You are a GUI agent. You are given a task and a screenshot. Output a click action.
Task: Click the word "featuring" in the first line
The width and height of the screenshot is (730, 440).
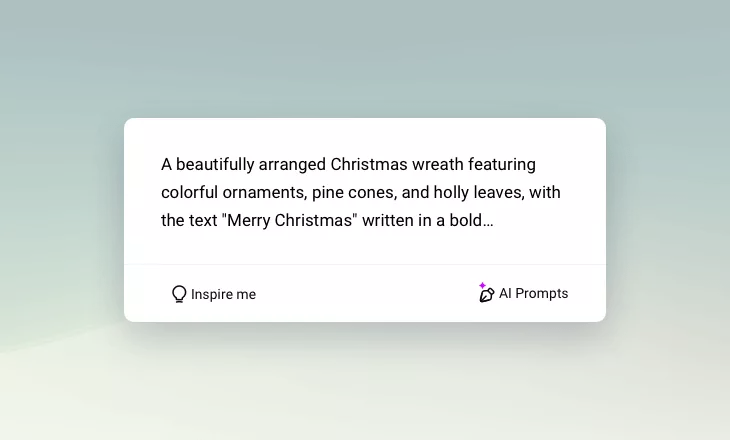502,165
